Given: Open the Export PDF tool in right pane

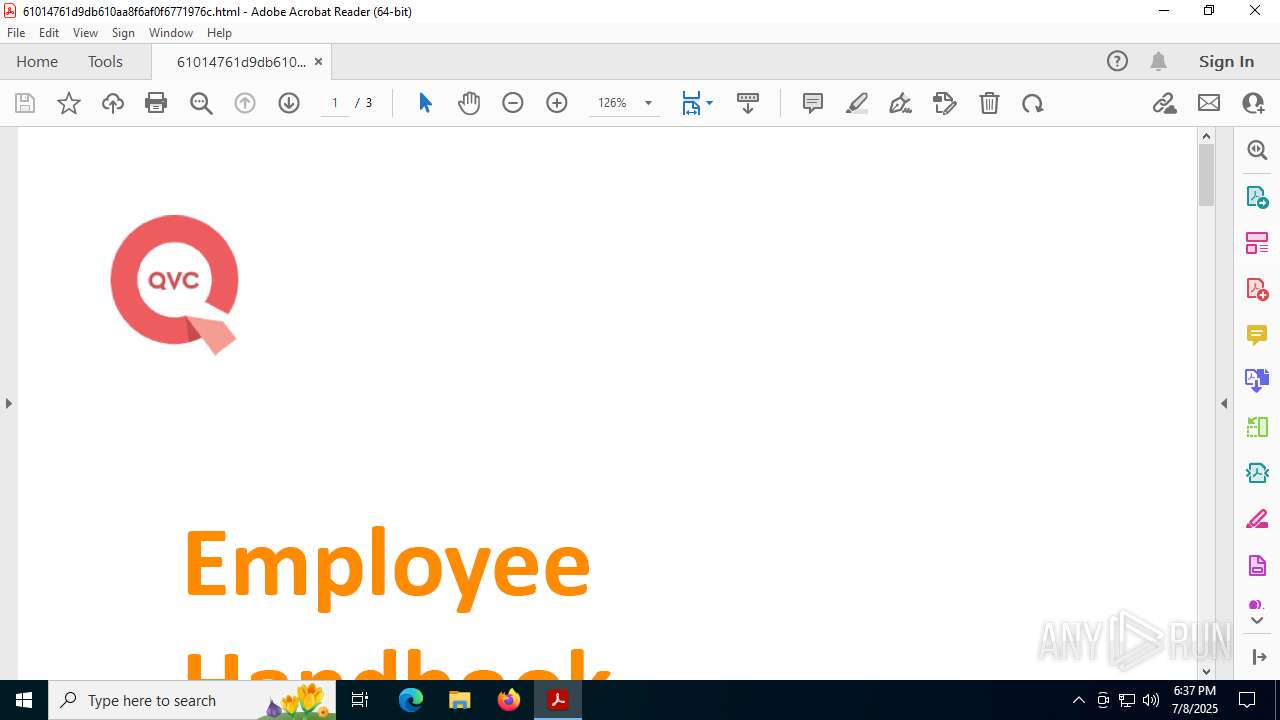Looking at the screenshot, I should pyautogui.click(x=1257, y=196).
